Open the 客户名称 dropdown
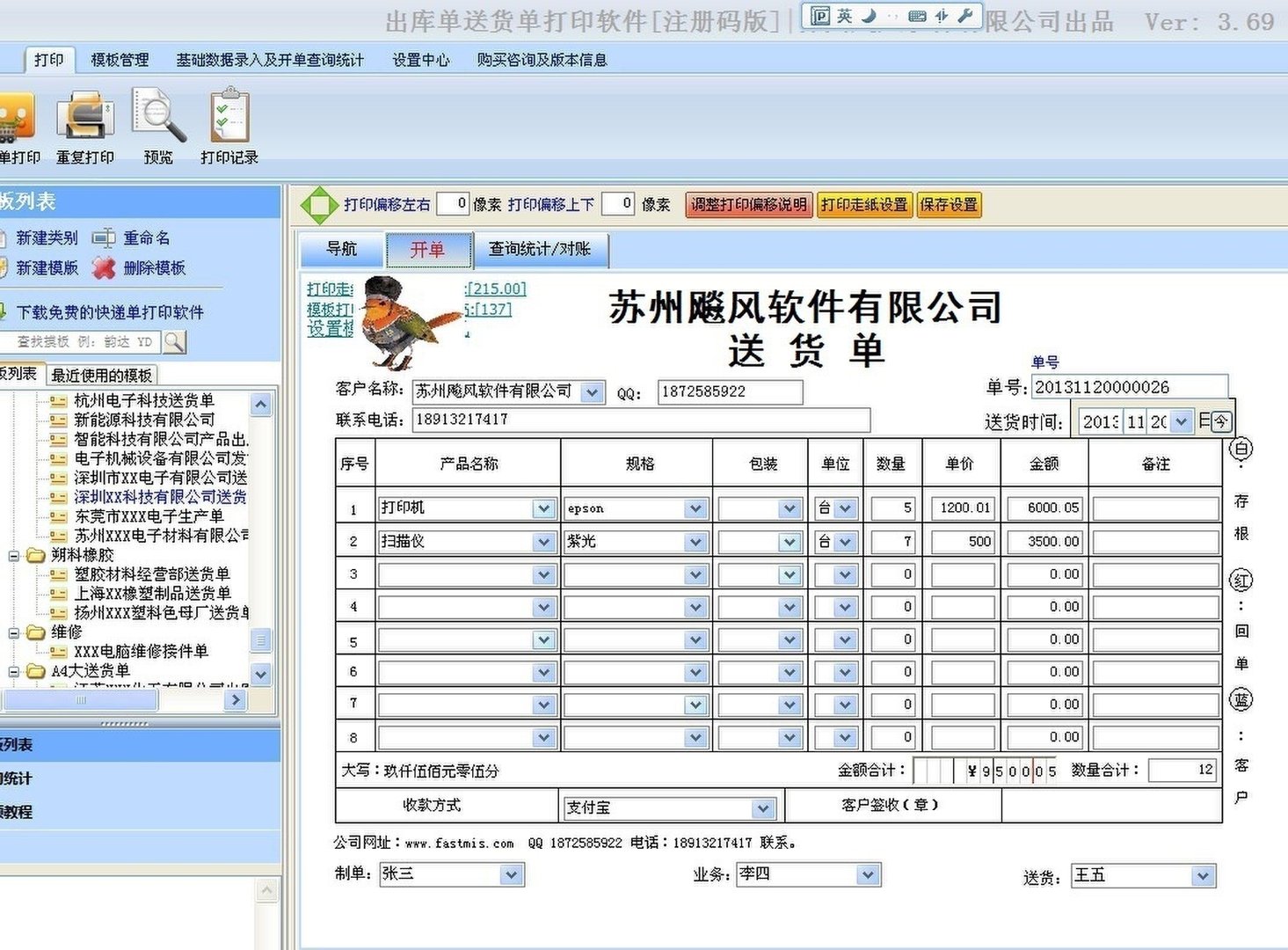This screenshot has height=950, width=1288. [593, 392]
